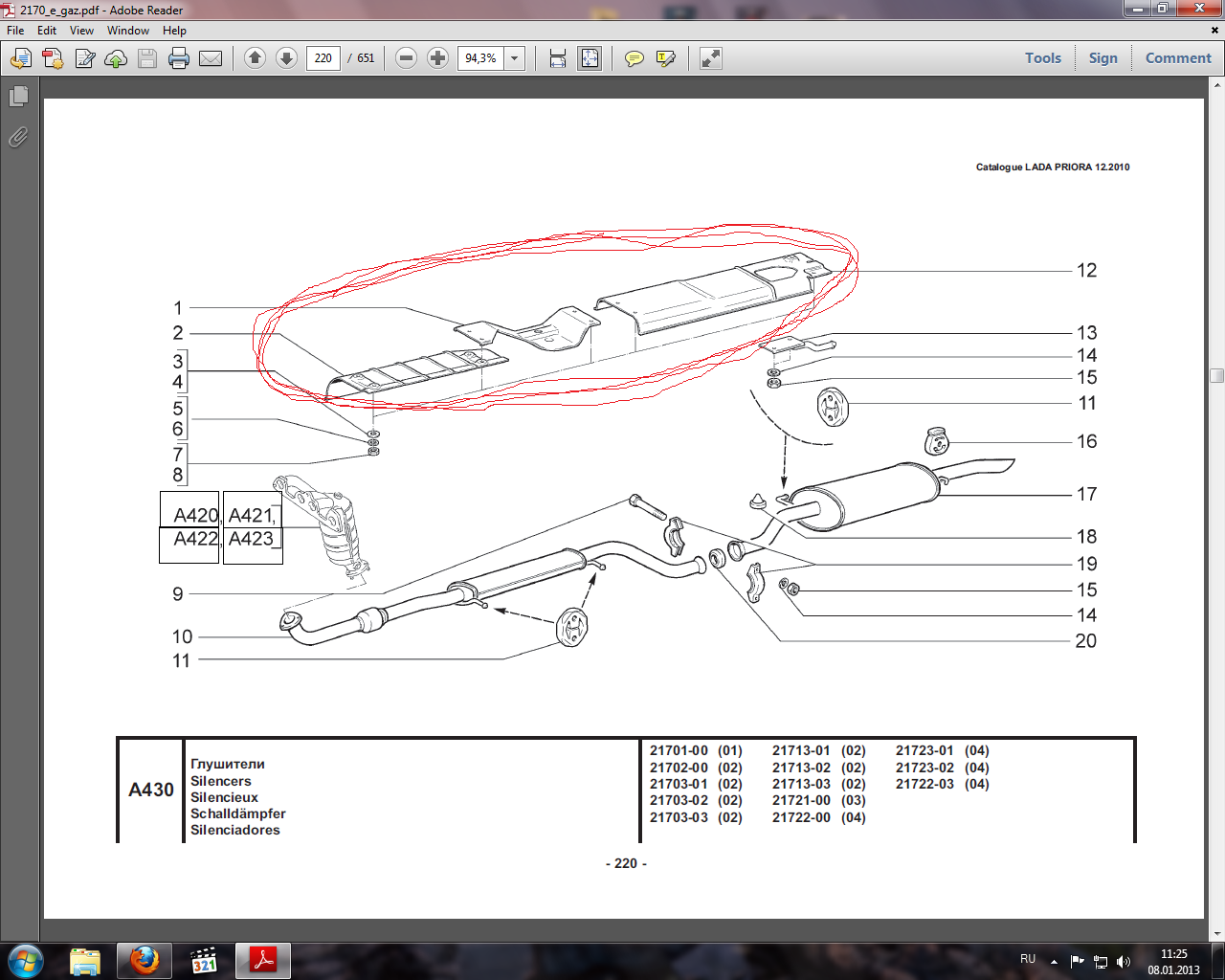Click the floppy disk Save icon

pos(147,58)
